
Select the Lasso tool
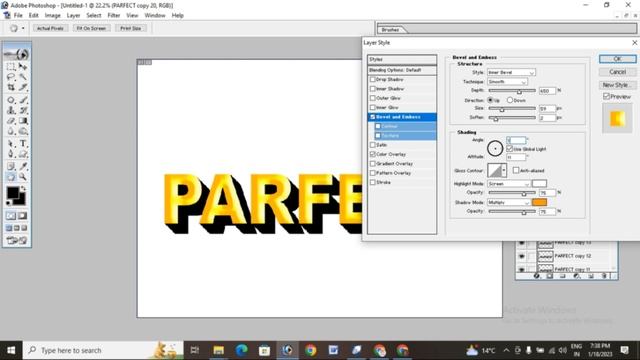pos(11,77)
